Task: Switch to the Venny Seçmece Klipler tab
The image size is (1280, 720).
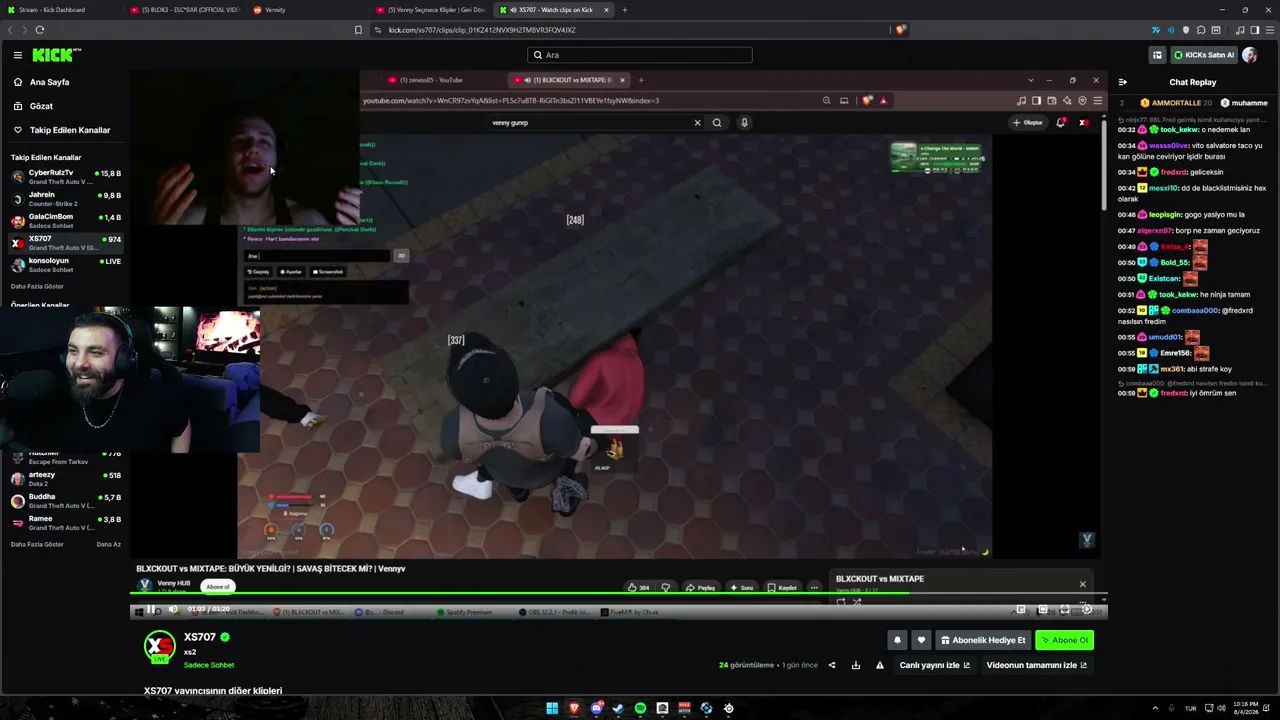Action: pyautogui.click(x=430, y=10)
